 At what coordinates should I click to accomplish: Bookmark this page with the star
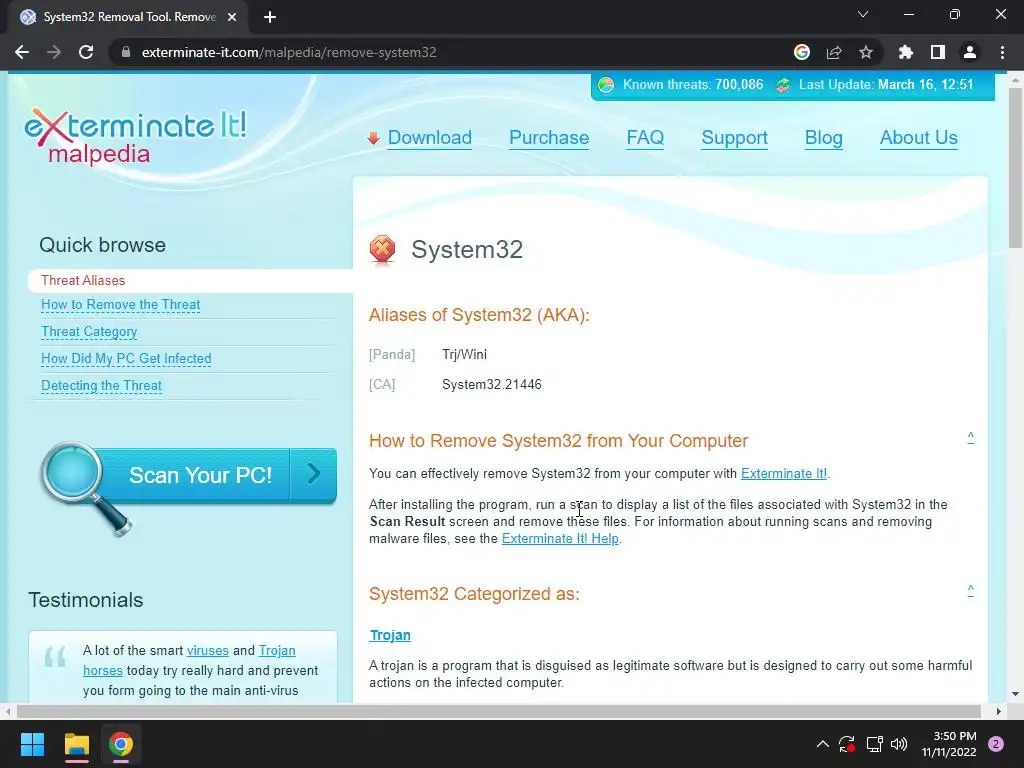tap(866, 52)
